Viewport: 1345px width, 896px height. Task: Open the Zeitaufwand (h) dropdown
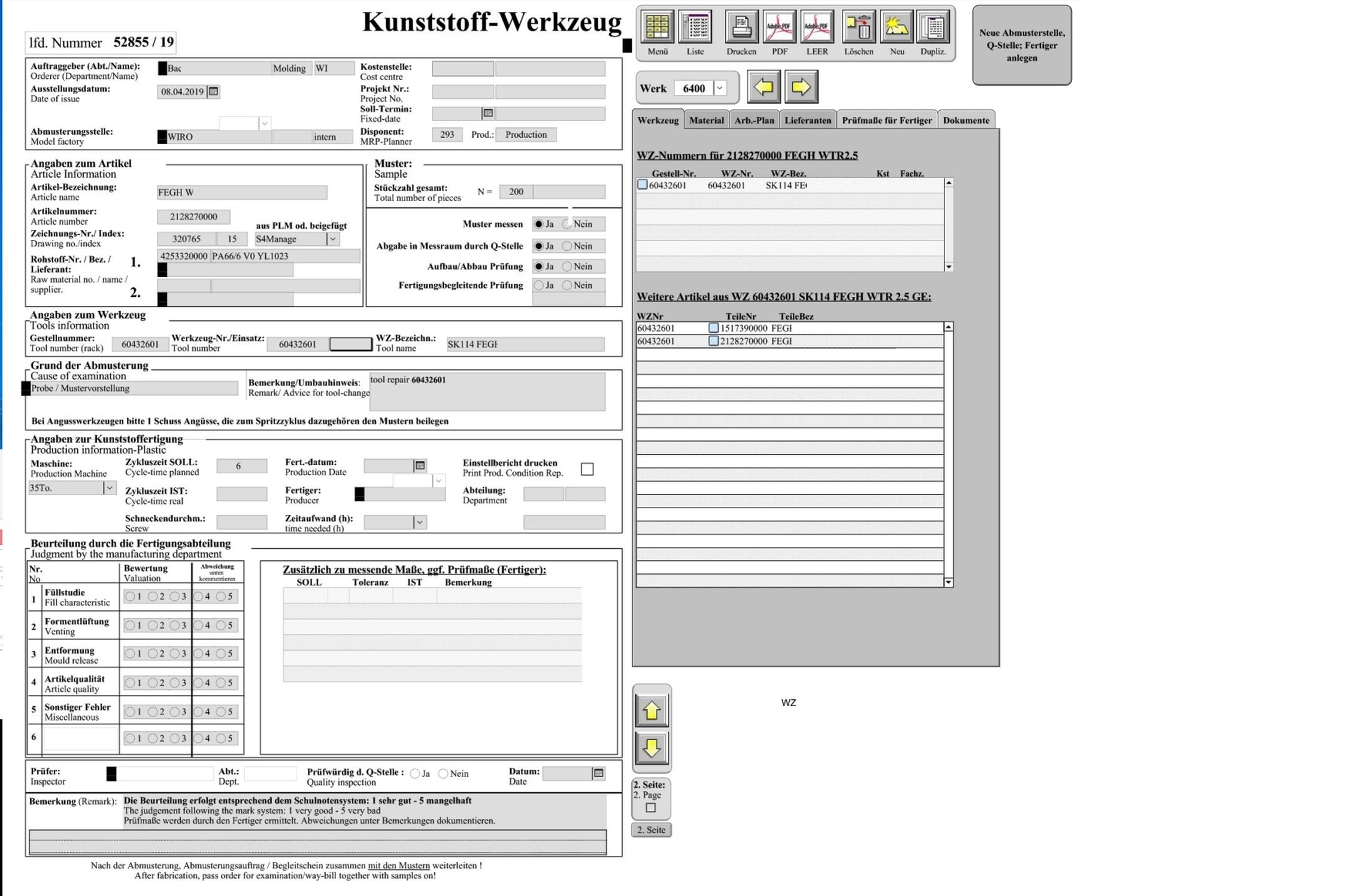(x=420, y=523)
